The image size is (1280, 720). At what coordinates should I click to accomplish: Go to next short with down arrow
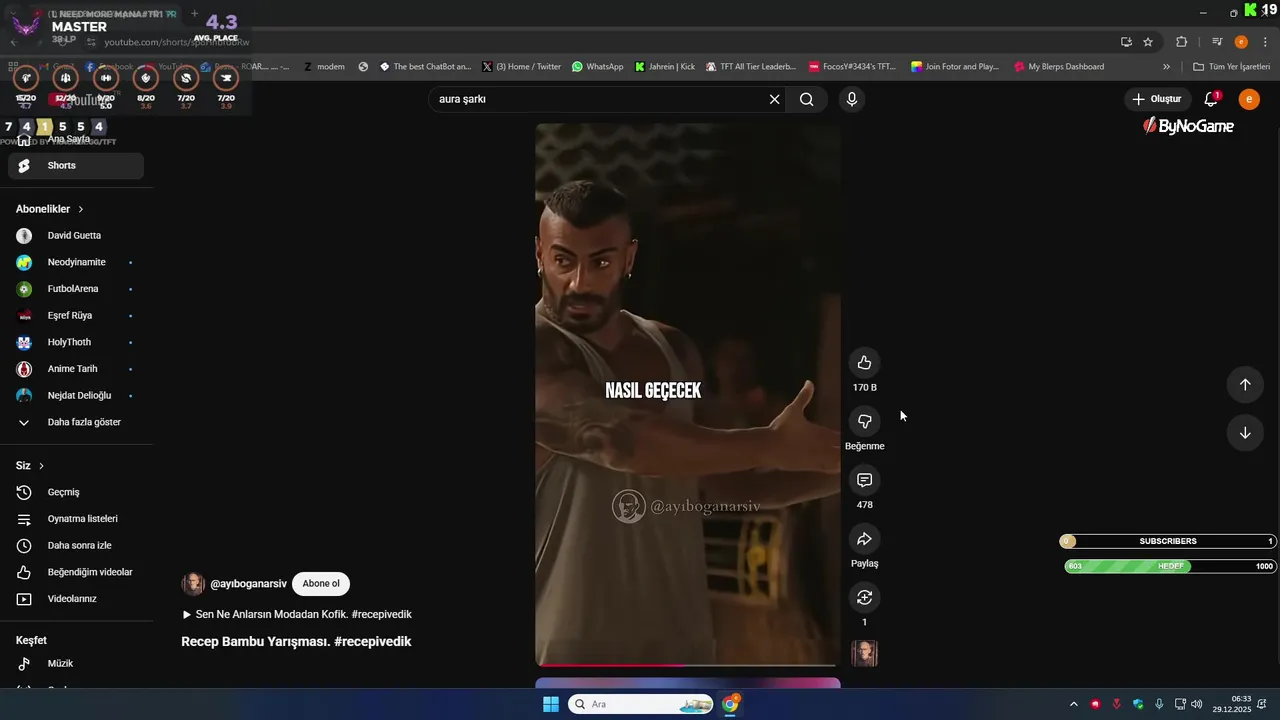tap(1245, 433)
